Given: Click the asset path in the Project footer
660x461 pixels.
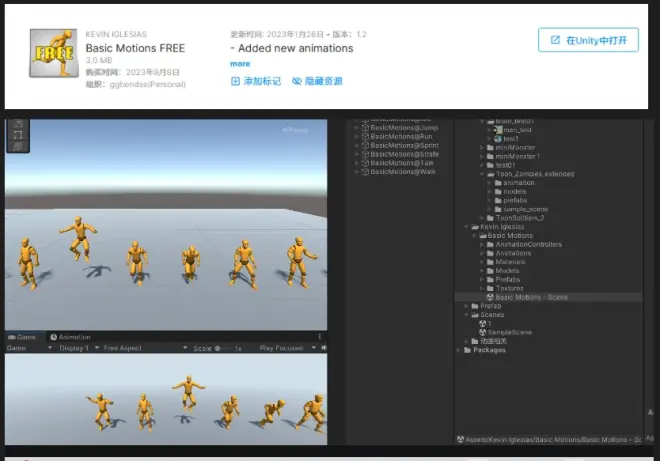Looking at the screenshot, I should click(x=549, y=440).
